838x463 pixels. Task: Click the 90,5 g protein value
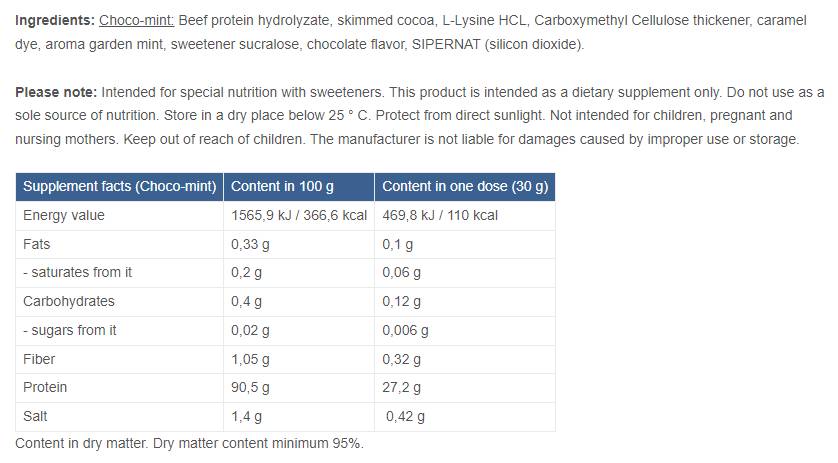(x=250, y=387)
